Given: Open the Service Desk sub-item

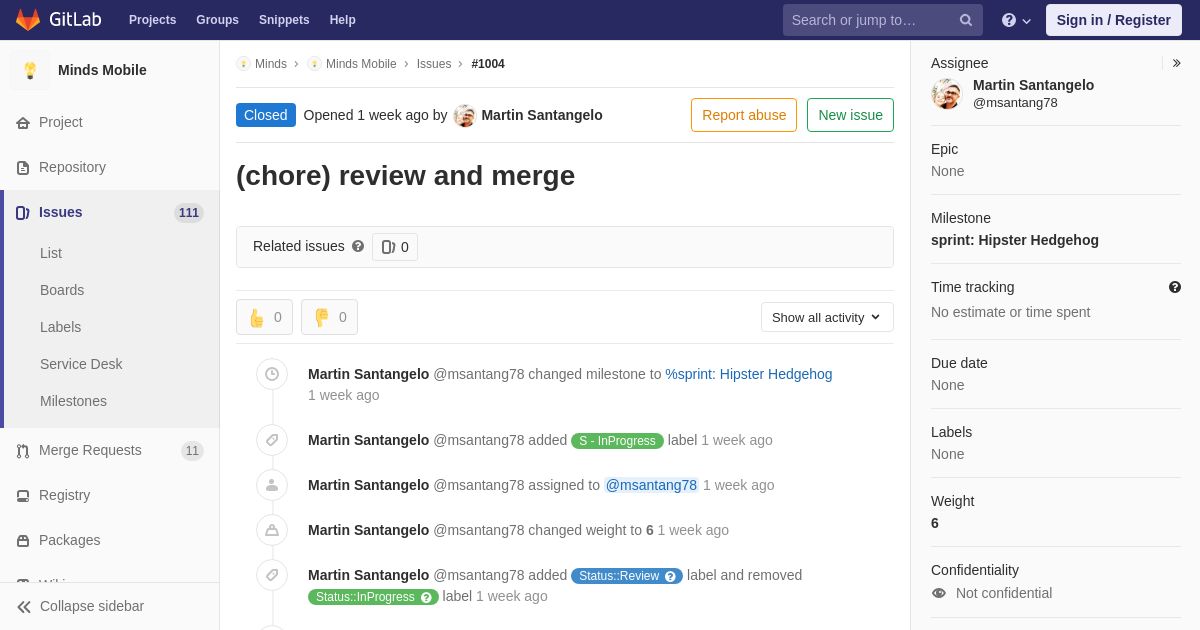Looking at the screenshot, I should coord(81,364).
